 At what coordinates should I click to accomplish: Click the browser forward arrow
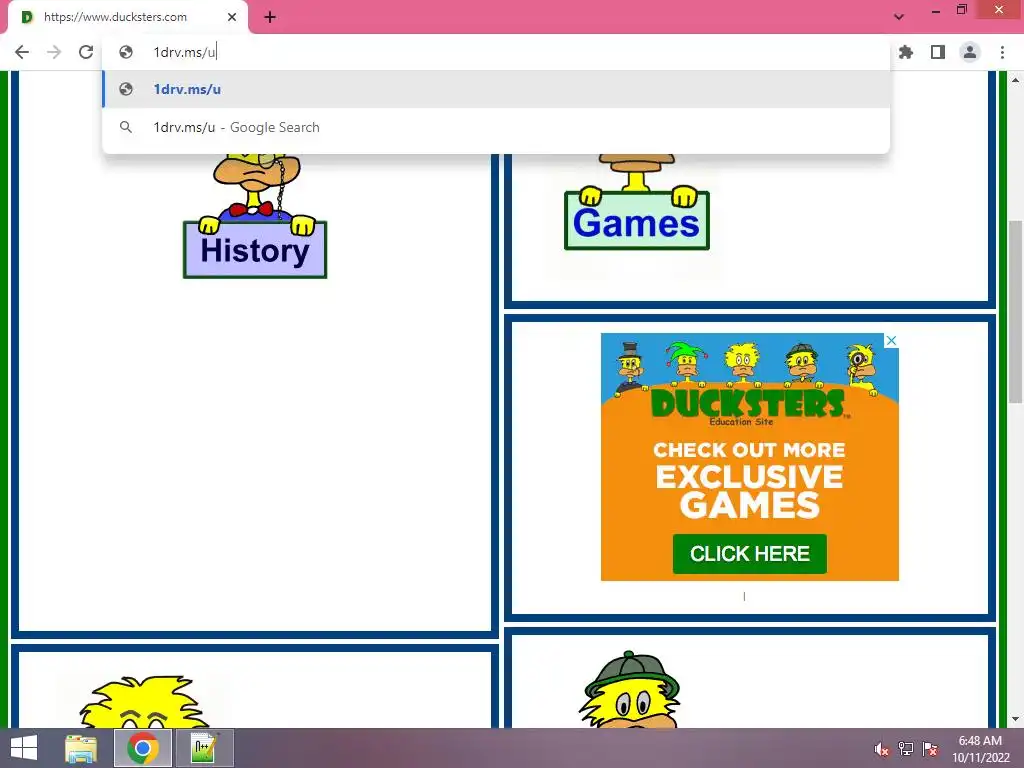click(x=54, y=52)
